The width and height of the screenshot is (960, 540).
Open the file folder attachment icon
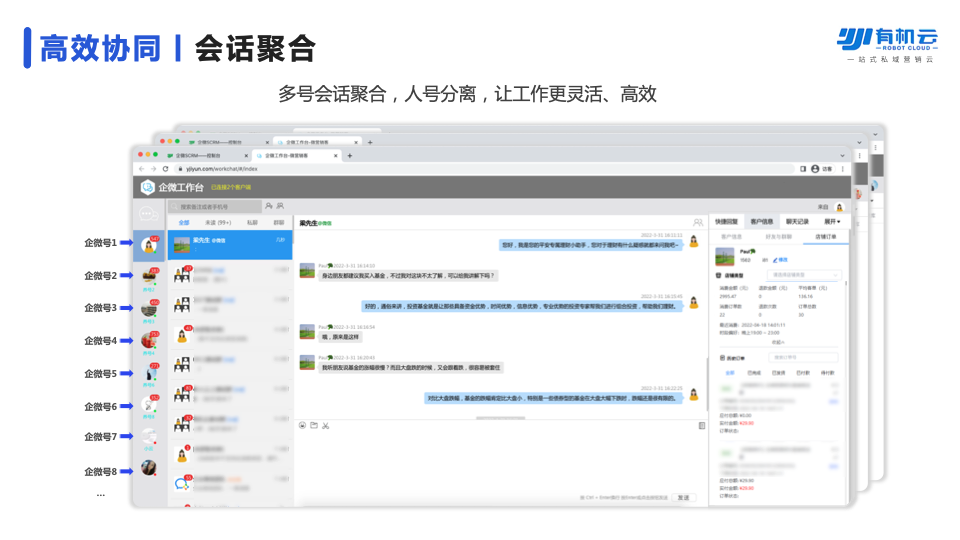313,426
